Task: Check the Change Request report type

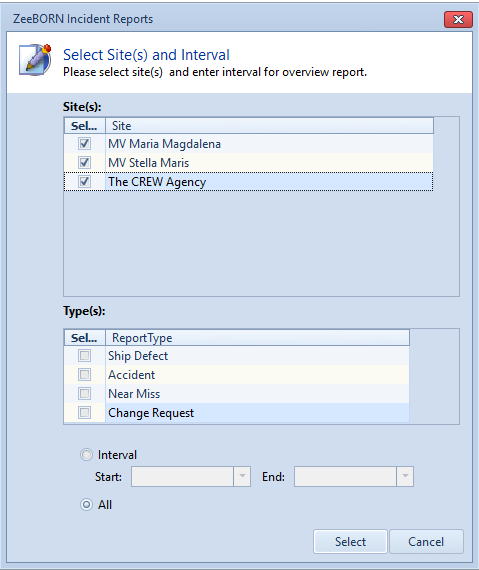Action: click(84, 413)
